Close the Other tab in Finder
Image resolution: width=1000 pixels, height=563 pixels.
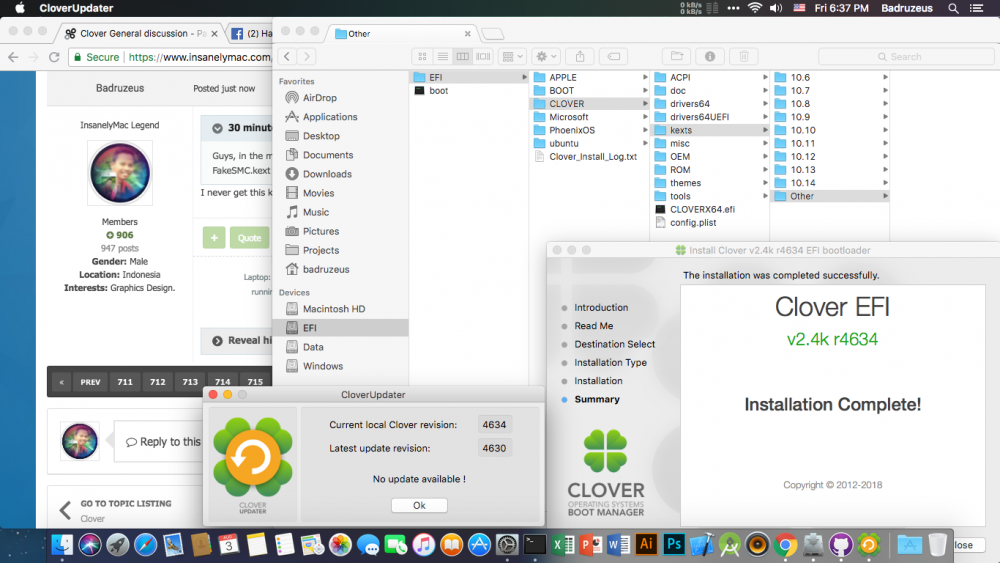tap(467, 34)
